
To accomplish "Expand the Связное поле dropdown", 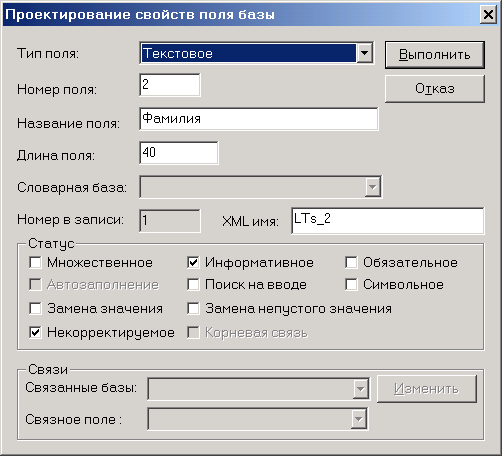I will (359, 419).
